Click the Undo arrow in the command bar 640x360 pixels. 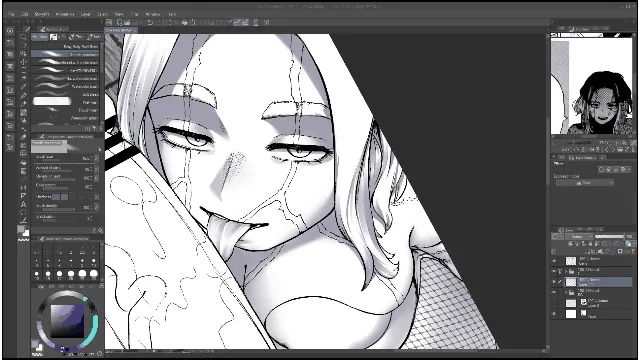click(150, 22)
